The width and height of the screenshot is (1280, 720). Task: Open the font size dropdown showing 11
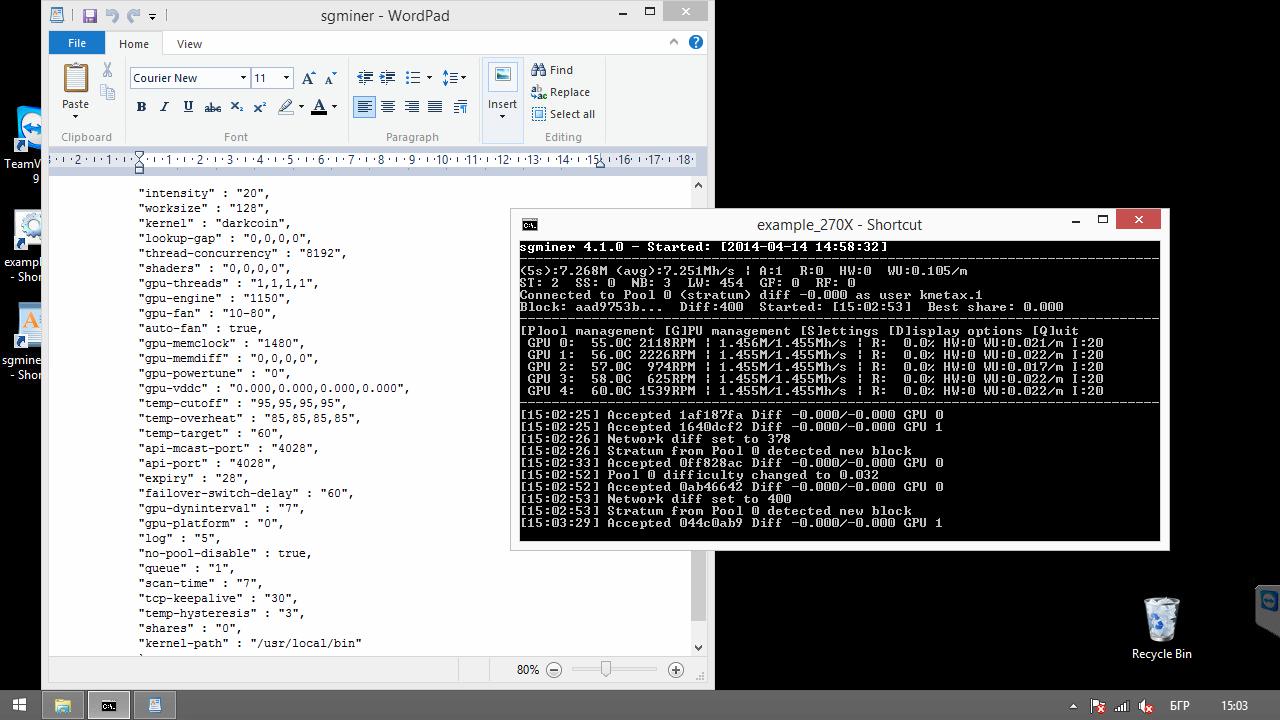(x=286, y=78)
